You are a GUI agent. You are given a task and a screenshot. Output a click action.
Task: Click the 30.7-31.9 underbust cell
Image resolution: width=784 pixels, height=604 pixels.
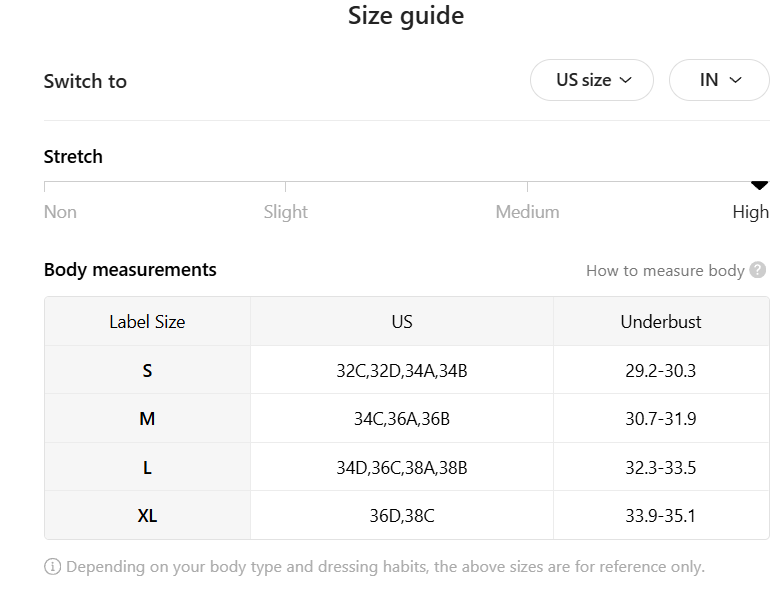click(x=661, y=419)
